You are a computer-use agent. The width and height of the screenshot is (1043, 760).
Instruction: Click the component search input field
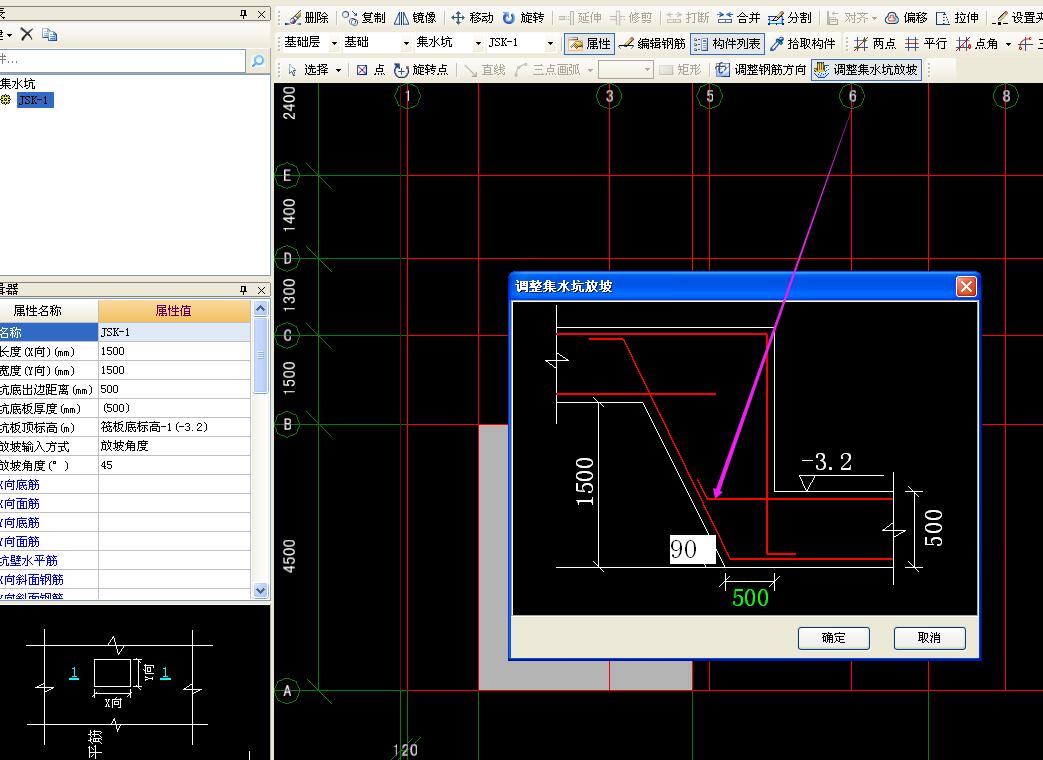[x=122, y=61]
